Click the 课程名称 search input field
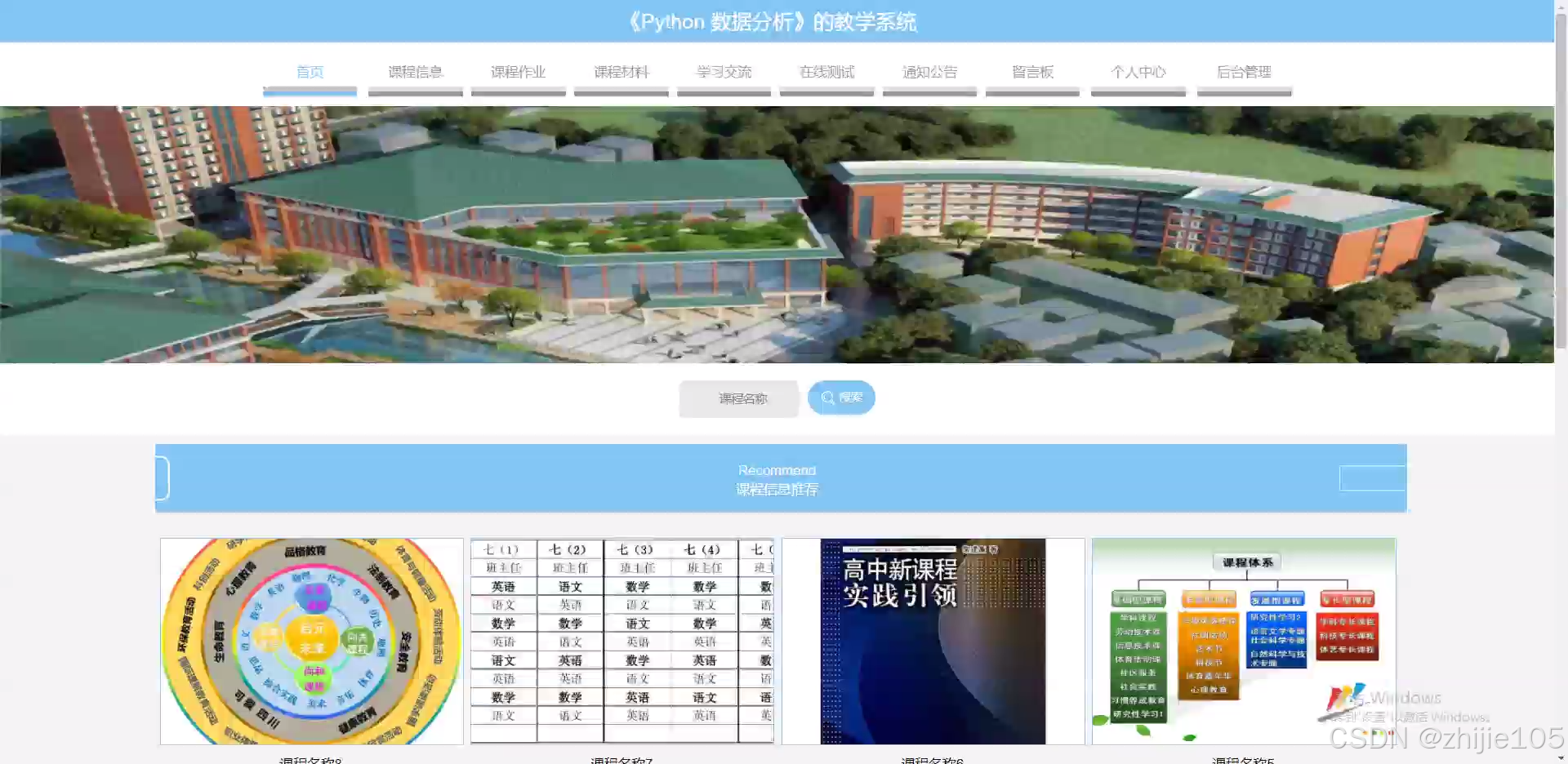 [x=738, y=398]
